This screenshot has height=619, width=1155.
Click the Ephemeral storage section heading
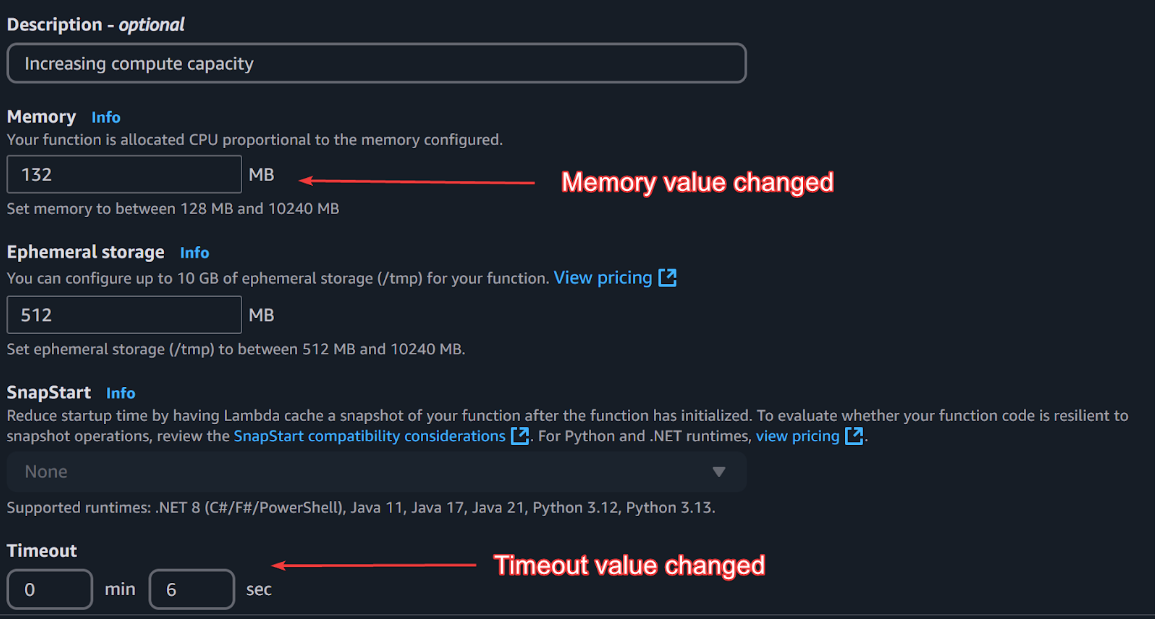tap(85, 252)
